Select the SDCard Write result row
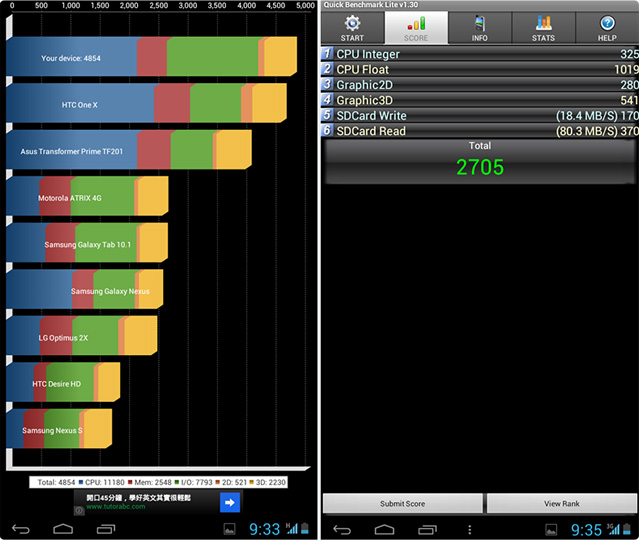Image resolution: width=640 pixels, height=540 pixels. pyautogui.click(x=480, y=116)
